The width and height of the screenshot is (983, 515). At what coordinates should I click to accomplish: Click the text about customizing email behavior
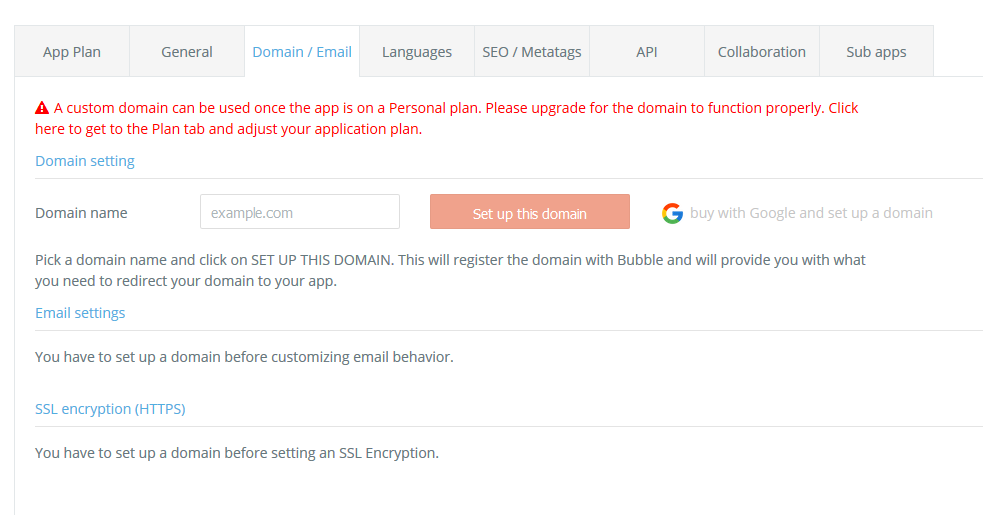point(244,357)
